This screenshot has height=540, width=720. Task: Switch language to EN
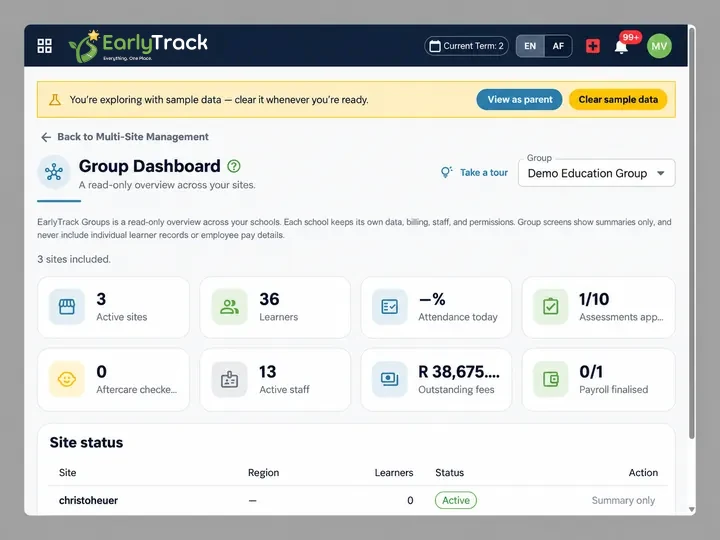(530, 46)
